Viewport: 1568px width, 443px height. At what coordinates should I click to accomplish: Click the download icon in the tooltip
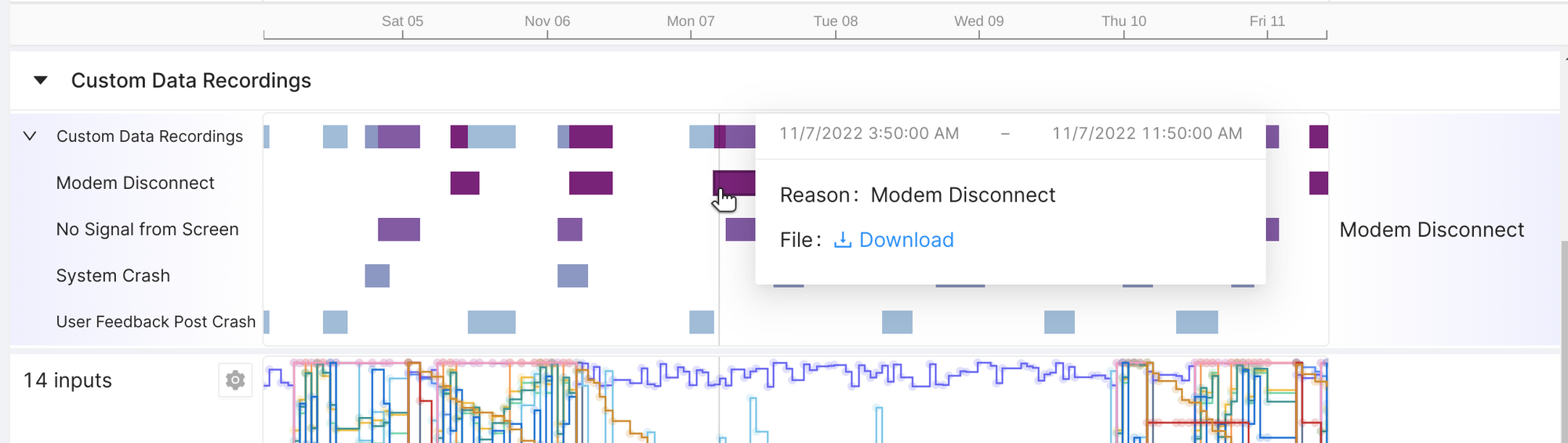tap(842, 240)
